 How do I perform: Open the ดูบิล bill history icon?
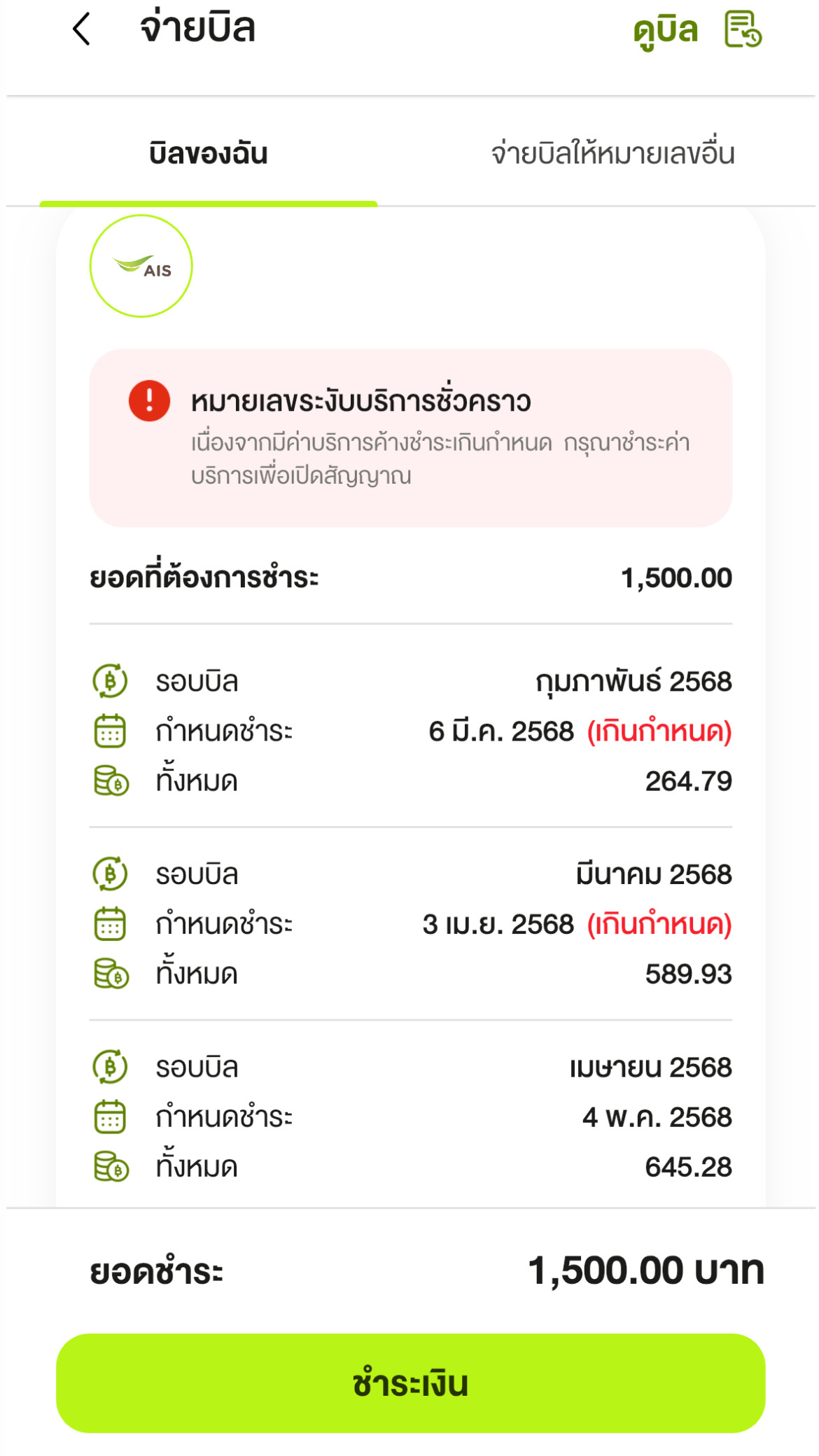click(x=743, y=29)
